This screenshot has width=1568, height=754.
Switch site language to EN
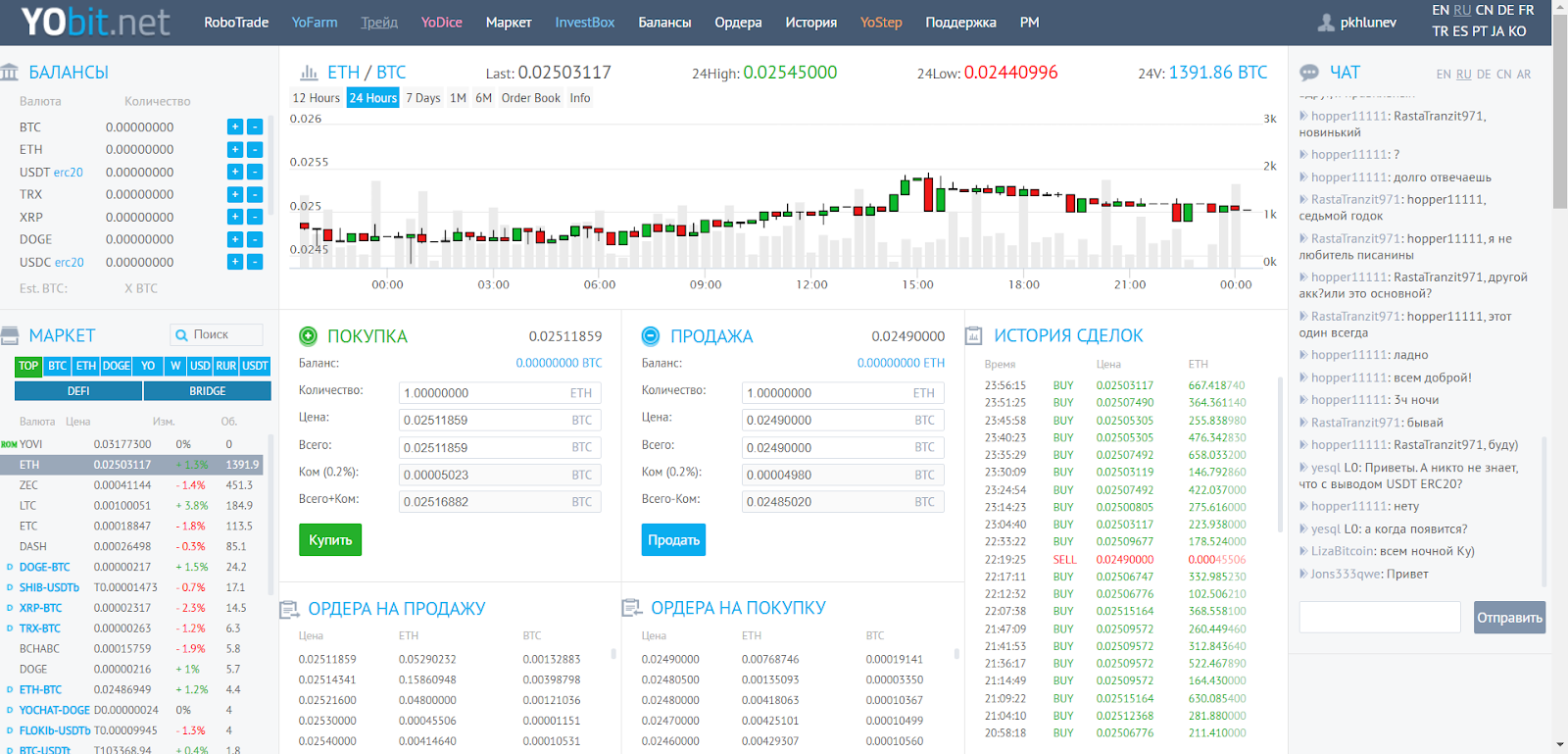1441,10
